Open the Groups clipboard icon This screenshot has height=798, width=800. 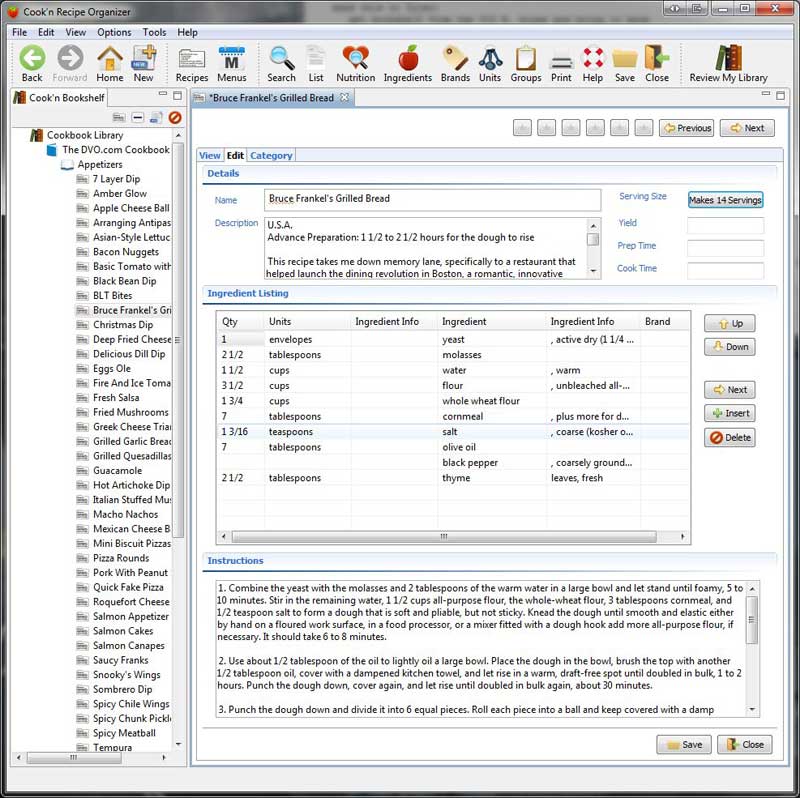(x=526, y=64)
